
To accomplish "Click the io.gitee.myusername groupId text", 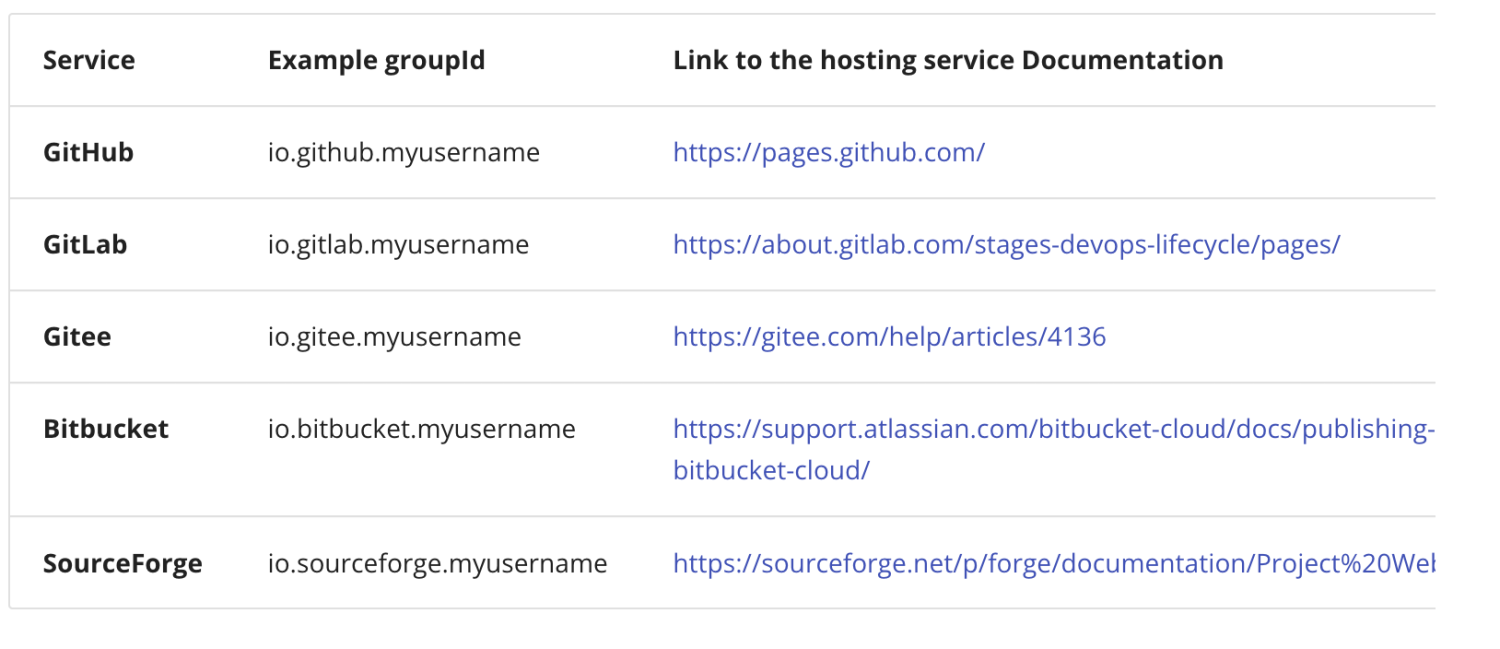I will pyautogui.click(x=394, y=337).
